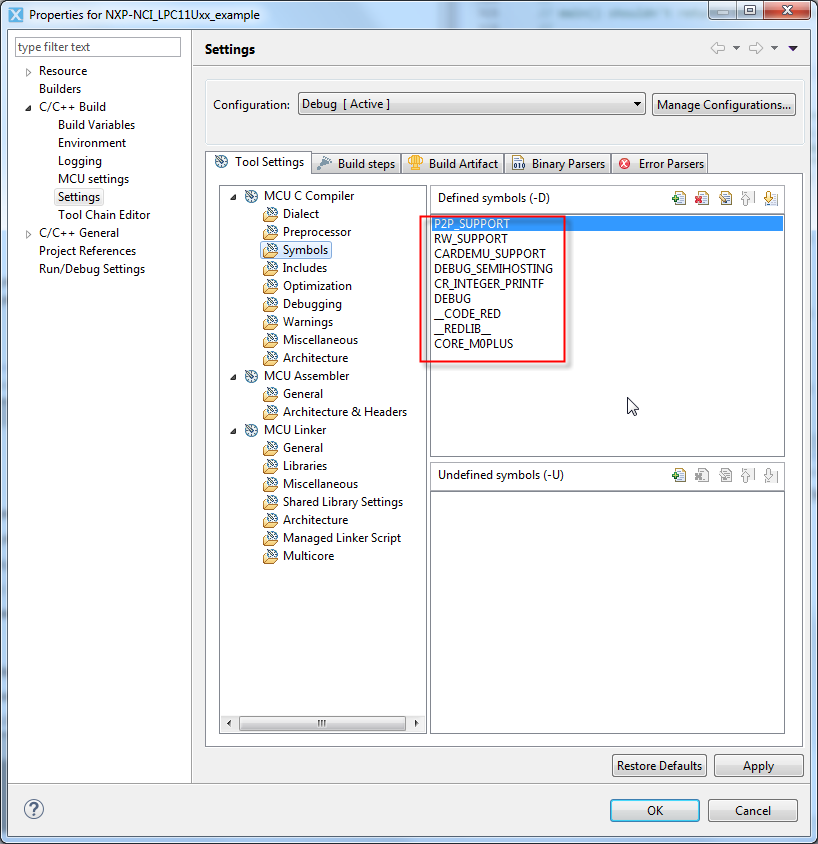Collapse the MCU C Compiler node
Screen dimensions: 818x844
point(233,197)
